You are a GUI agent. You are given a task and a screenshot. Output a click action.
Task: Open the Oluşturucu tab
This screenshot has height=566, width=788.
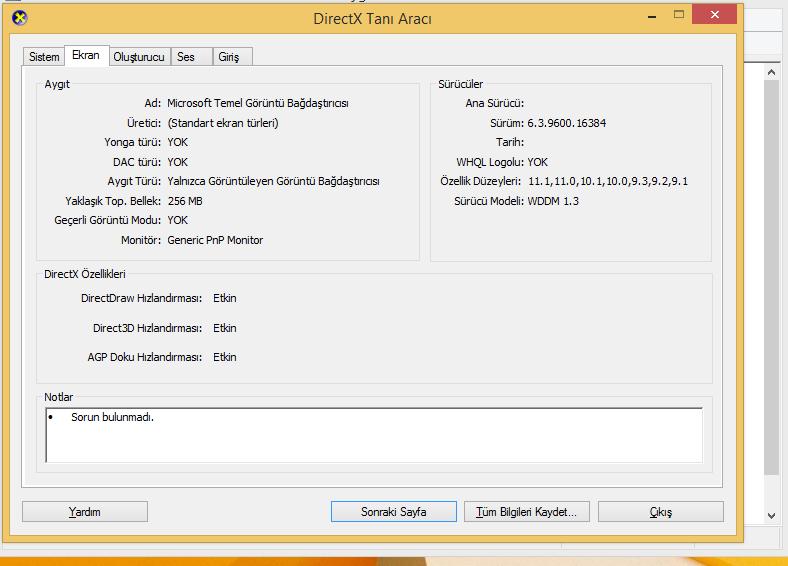point(139,57)
